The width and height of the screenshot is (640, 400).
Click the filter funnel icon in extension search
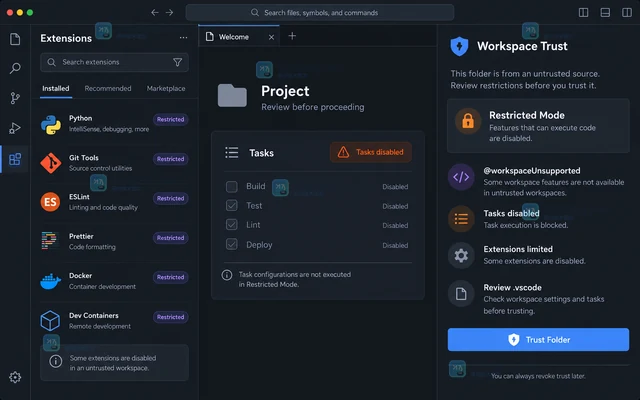point(178,62)
